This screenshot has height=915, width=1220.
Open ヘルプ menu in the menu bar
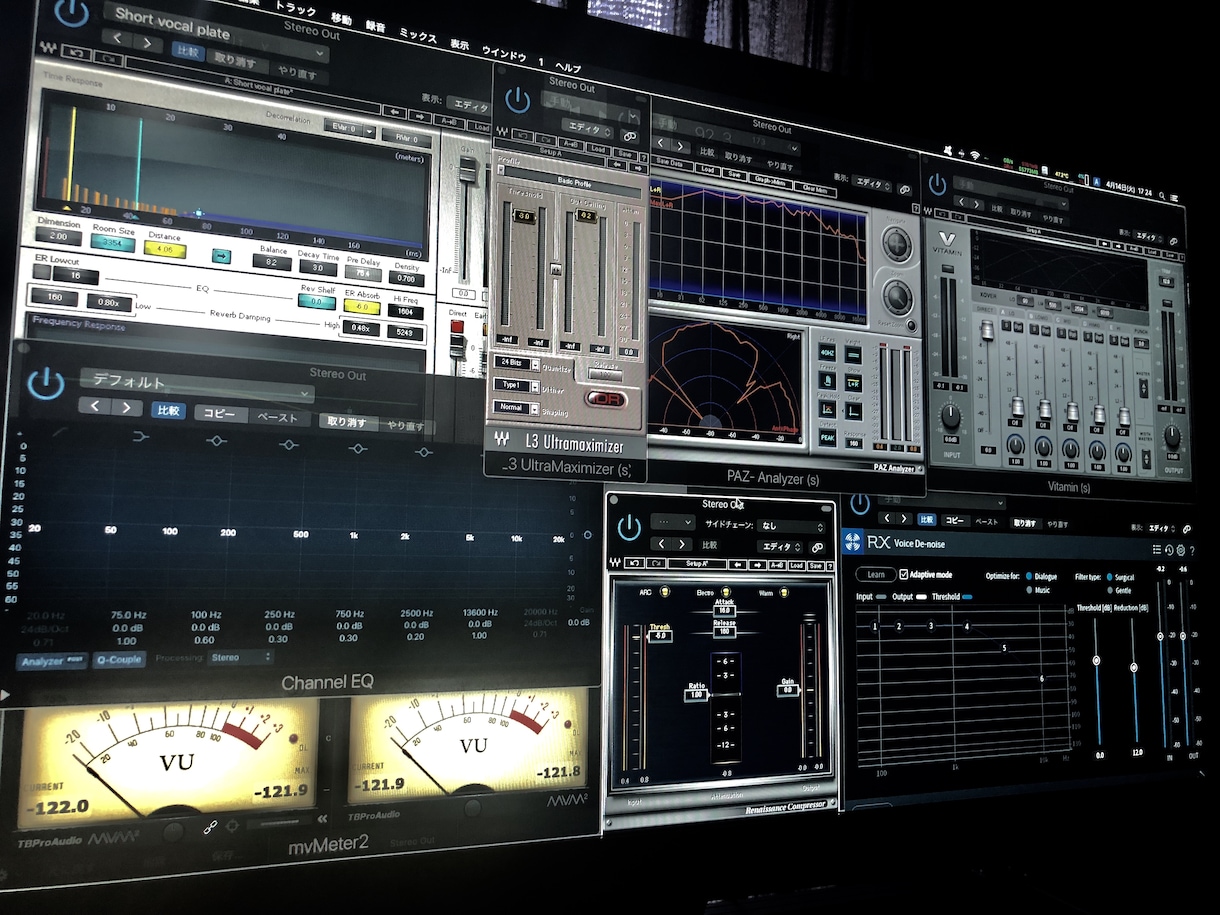coord(567,66)
